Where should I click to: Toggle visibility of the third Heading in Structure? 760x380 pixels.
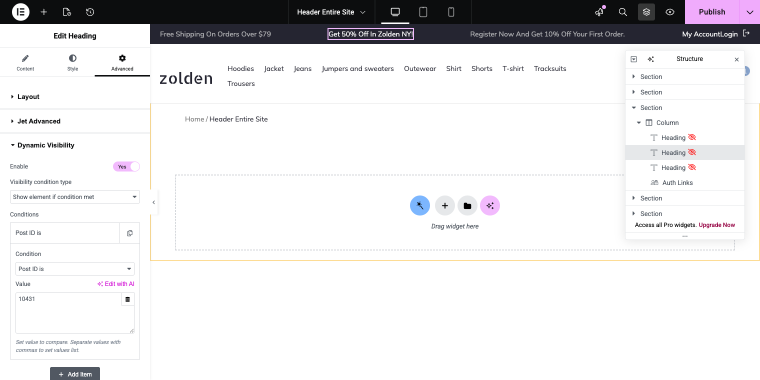point(692,167)
